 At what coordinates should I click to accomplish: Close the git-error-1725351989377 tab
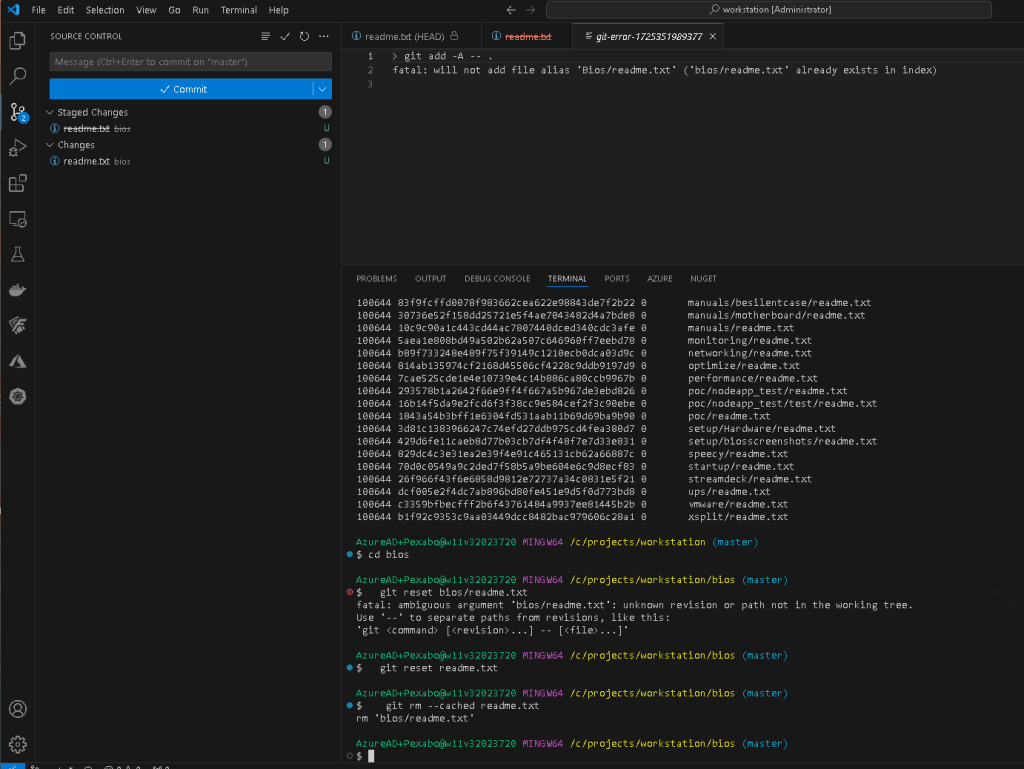pos(712,37)
